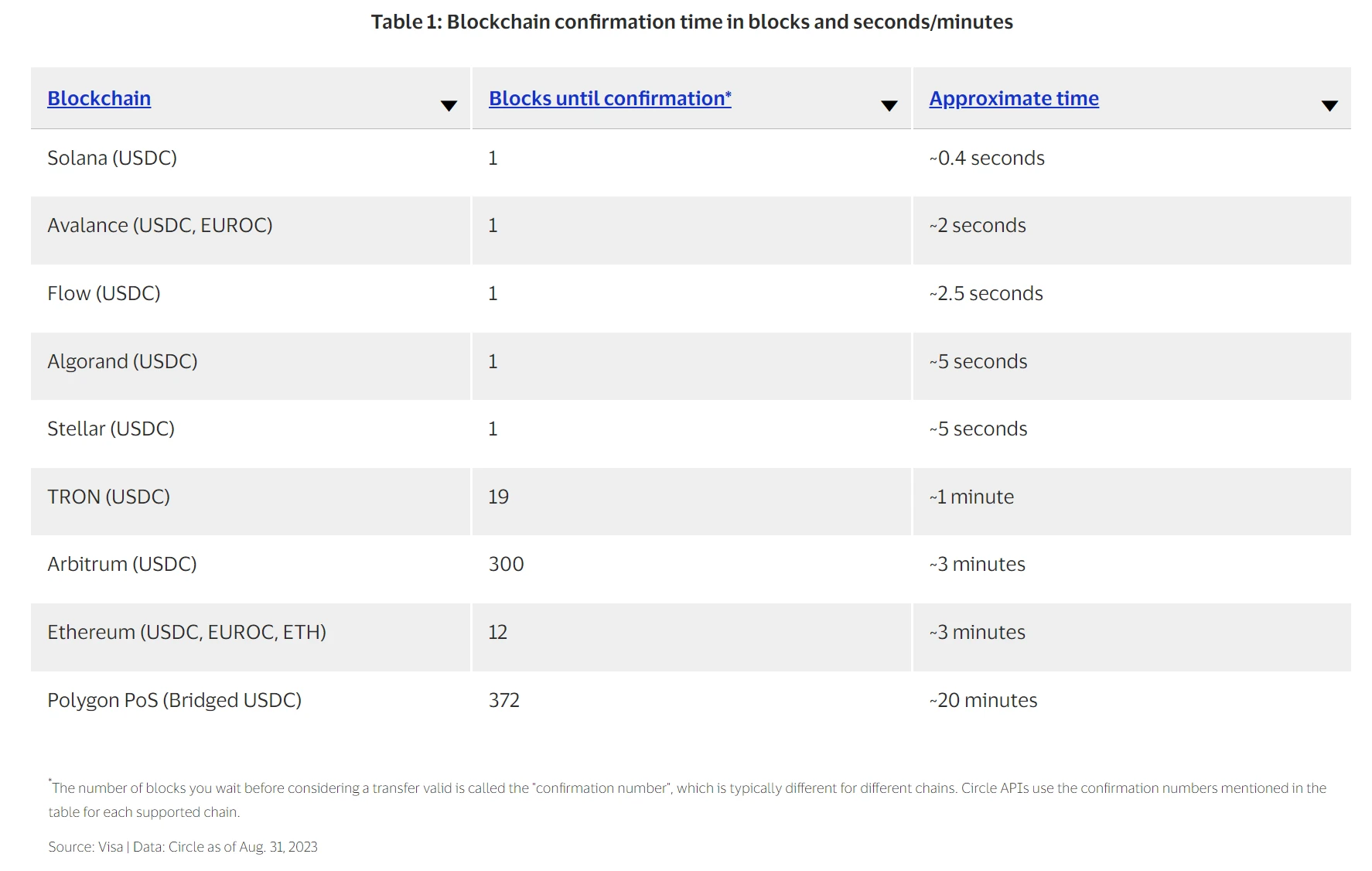Click the ~20 minutes time value
Screen dimensions: 1372x871
pos(983,701)
